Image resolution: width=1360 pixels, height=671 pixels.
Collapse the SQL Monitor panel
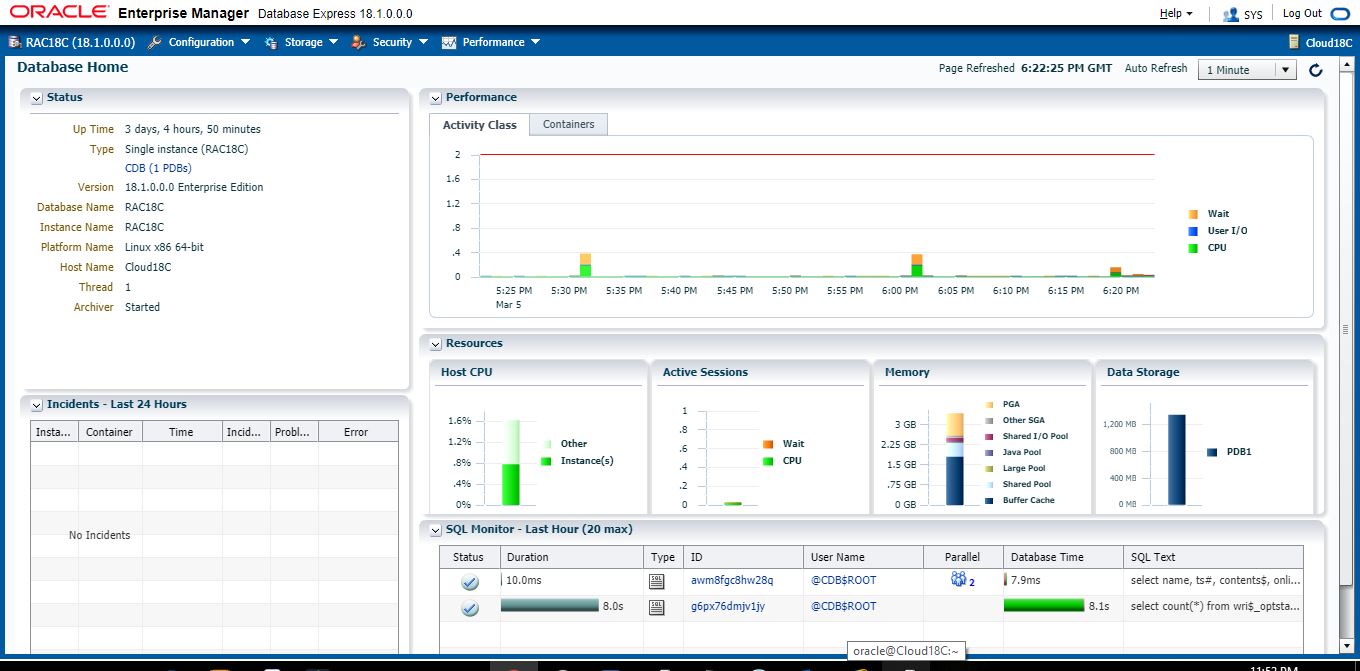click(435, 530)
